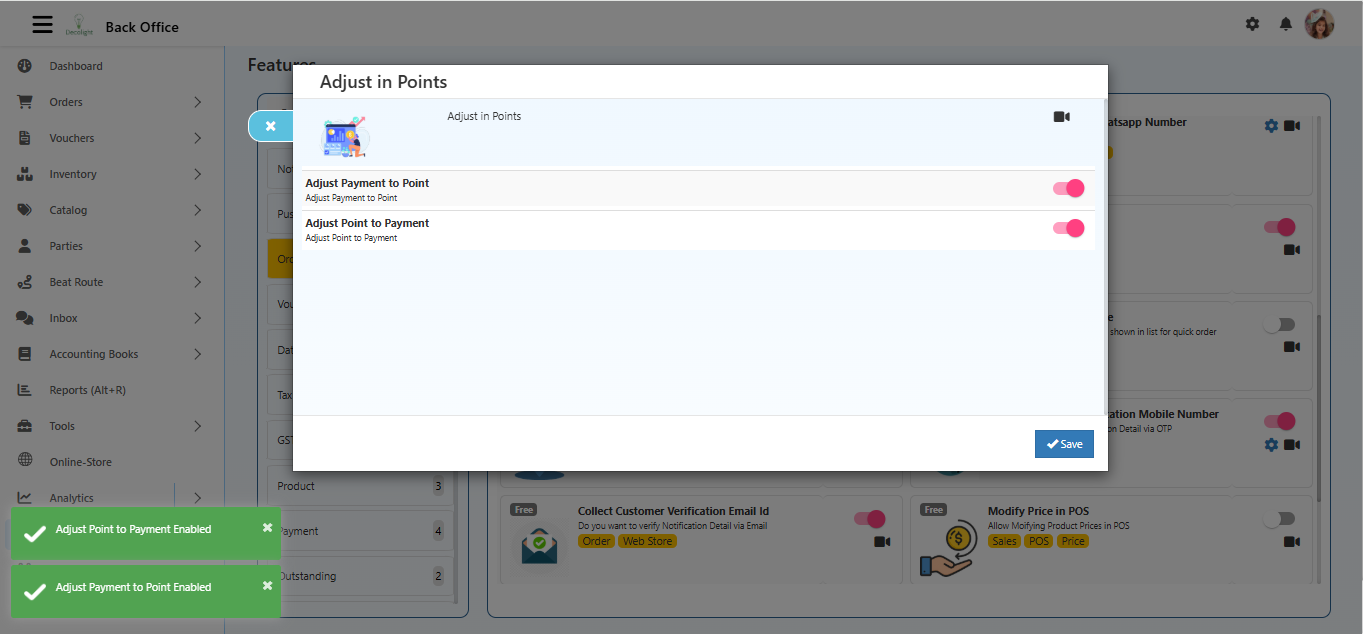The image size is (1363, 634).
Task: Close the blue X panel button
Action: click(270, 126)
